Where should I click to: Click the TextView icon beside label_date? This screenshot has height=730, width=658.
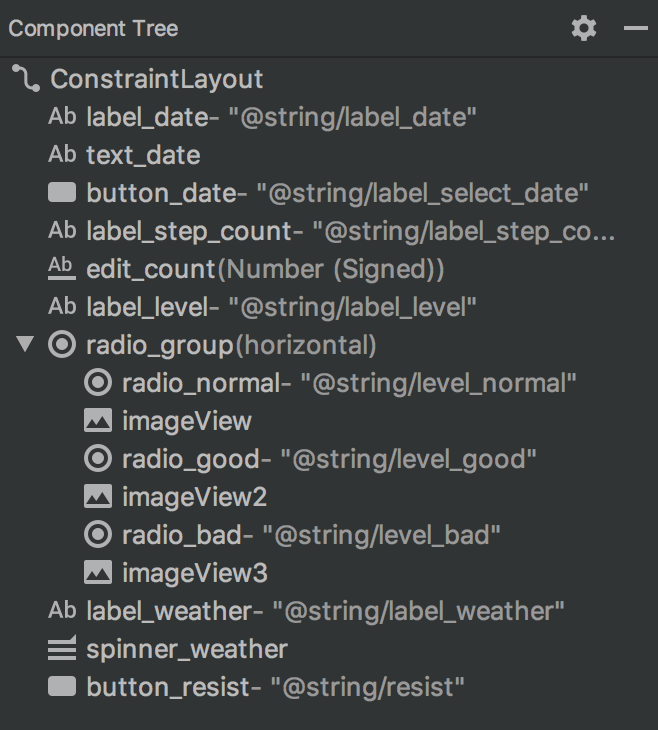point(62,116)
